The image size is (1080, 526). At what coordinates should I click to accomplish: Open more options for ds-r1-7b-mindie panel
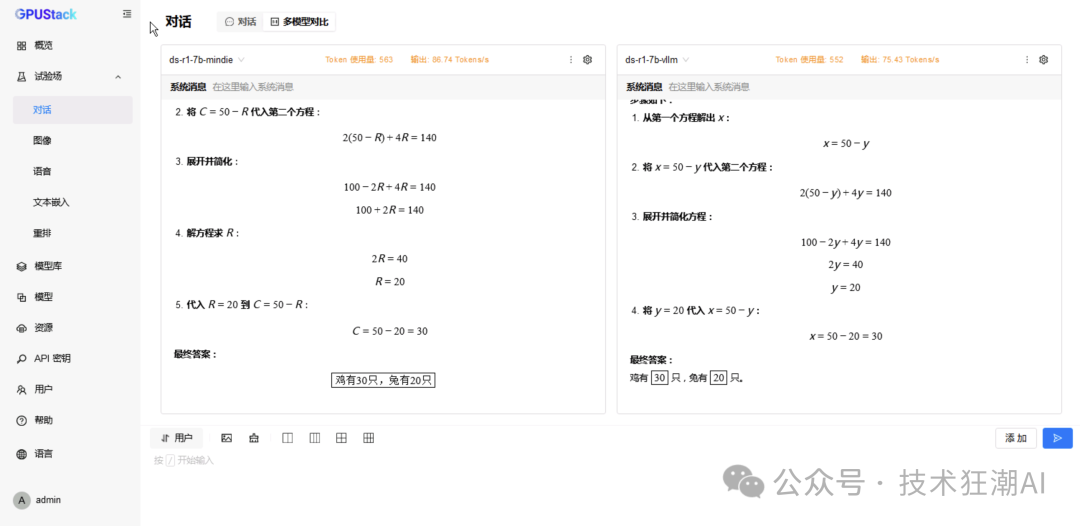[571, 60]
